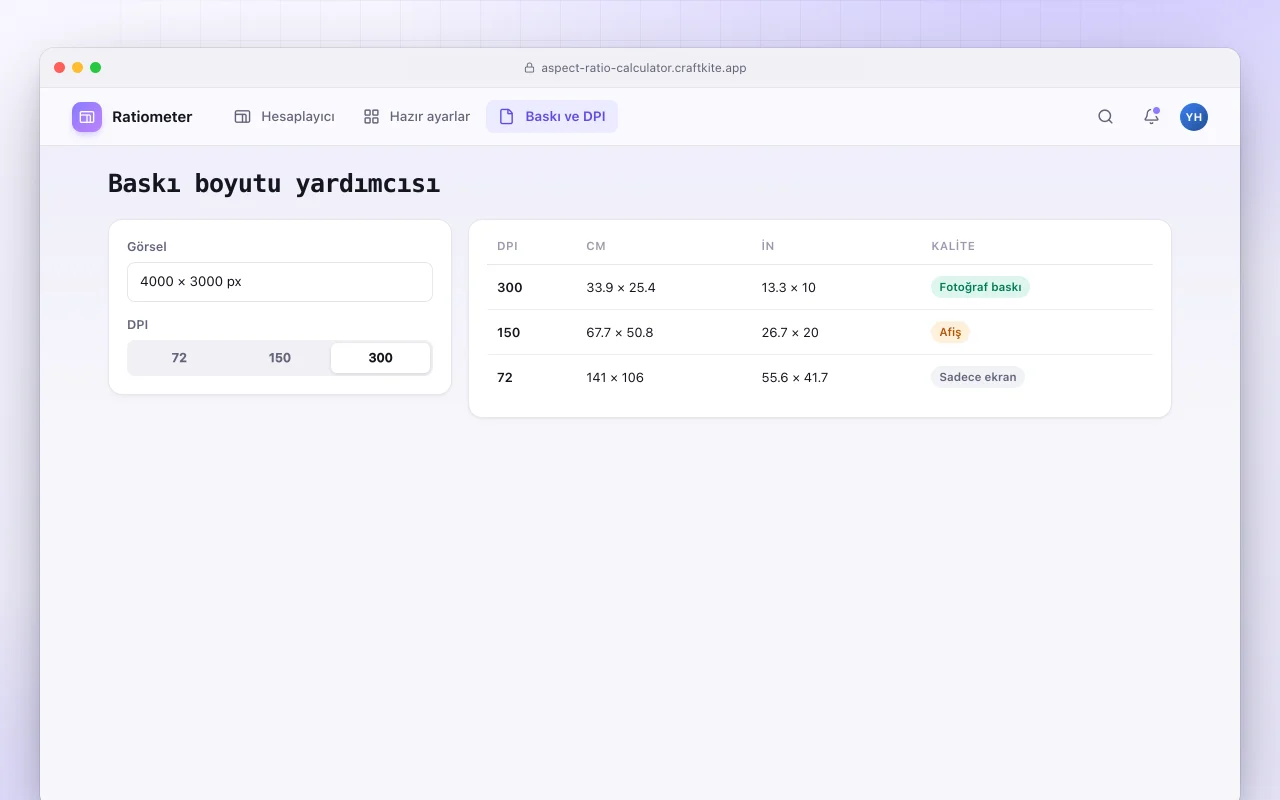1280x800 pixels.
Task: Switch to the Hesaplayıcı tab
Action: click(284, 117)
